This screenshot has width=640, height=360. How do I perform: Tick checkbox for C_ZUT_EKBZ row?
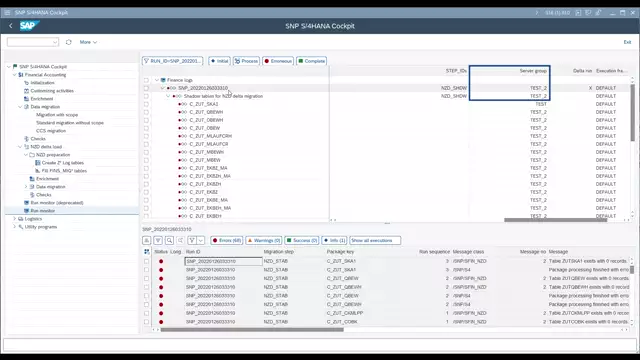click(x=146, y=192)
